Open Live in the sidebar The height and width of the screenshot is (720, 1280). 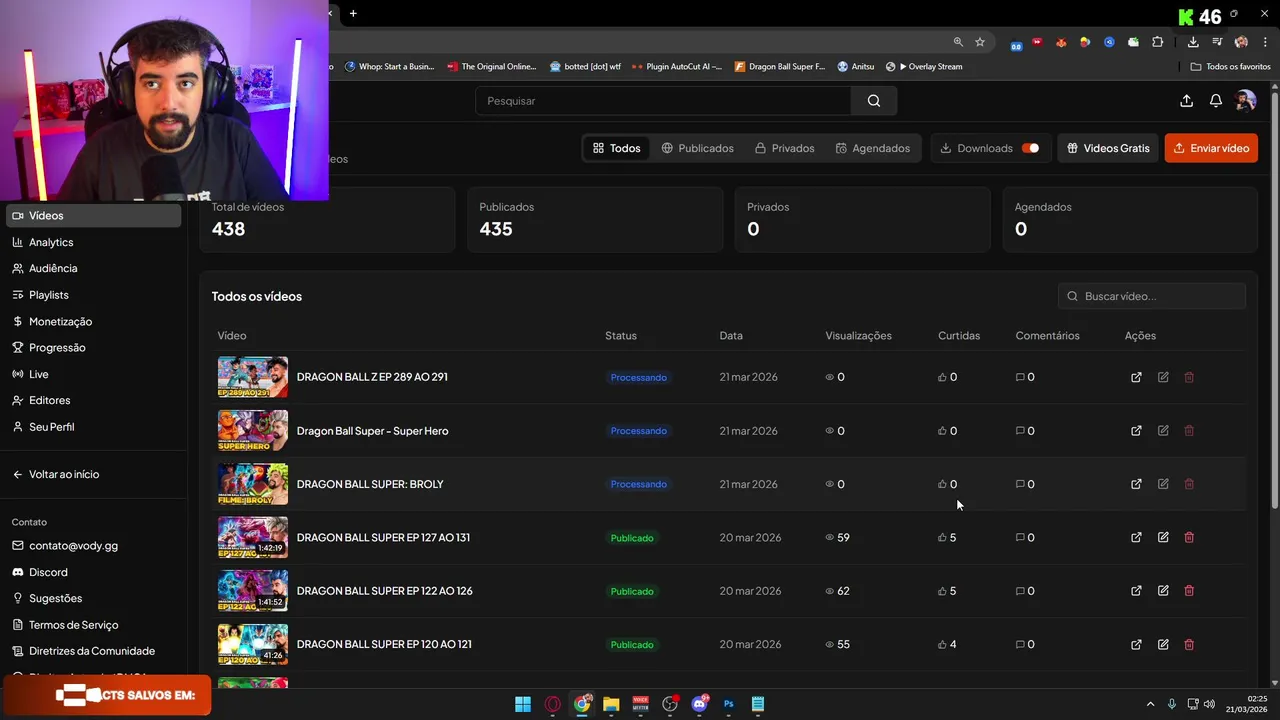pyautogui.click(x=94, y=374)
